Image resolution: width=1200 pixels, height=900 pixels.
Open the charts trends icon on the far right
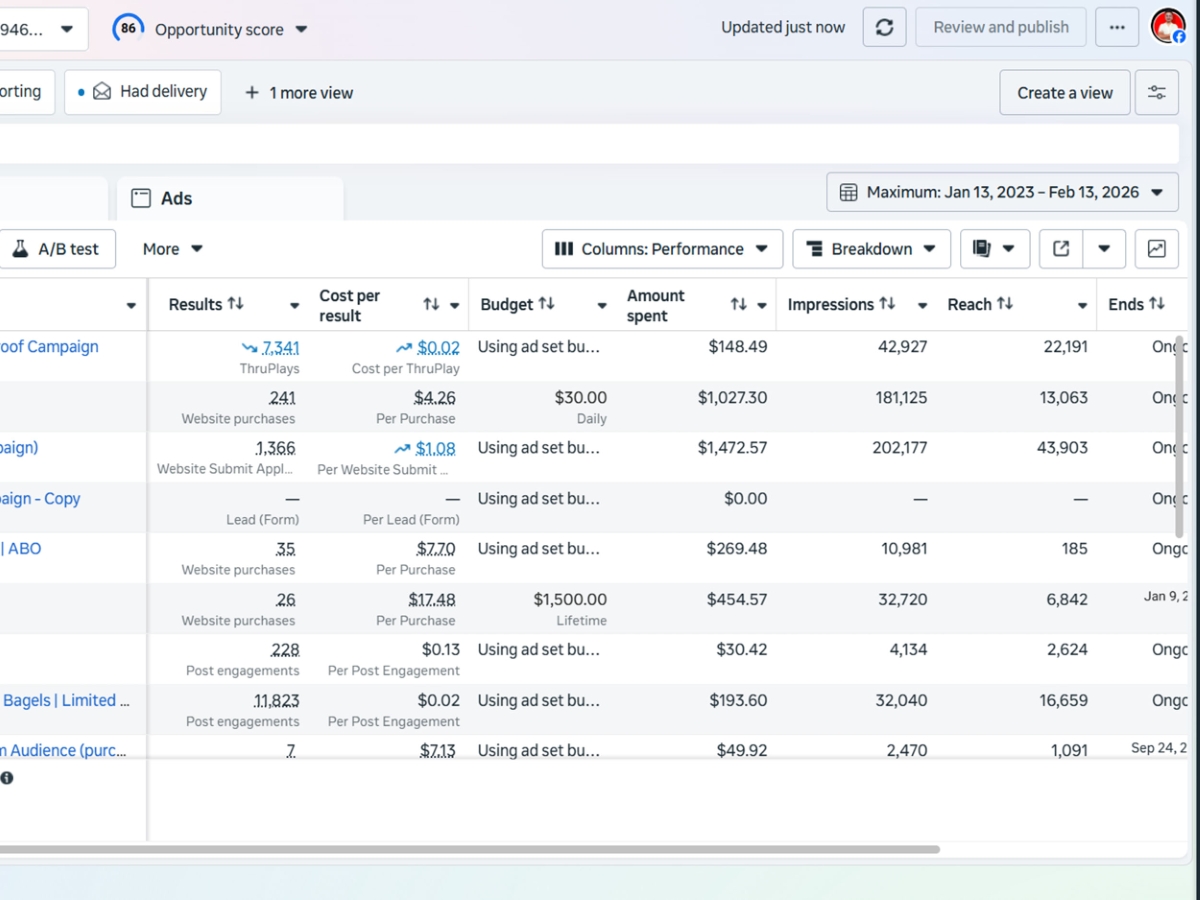[1157, 248]
